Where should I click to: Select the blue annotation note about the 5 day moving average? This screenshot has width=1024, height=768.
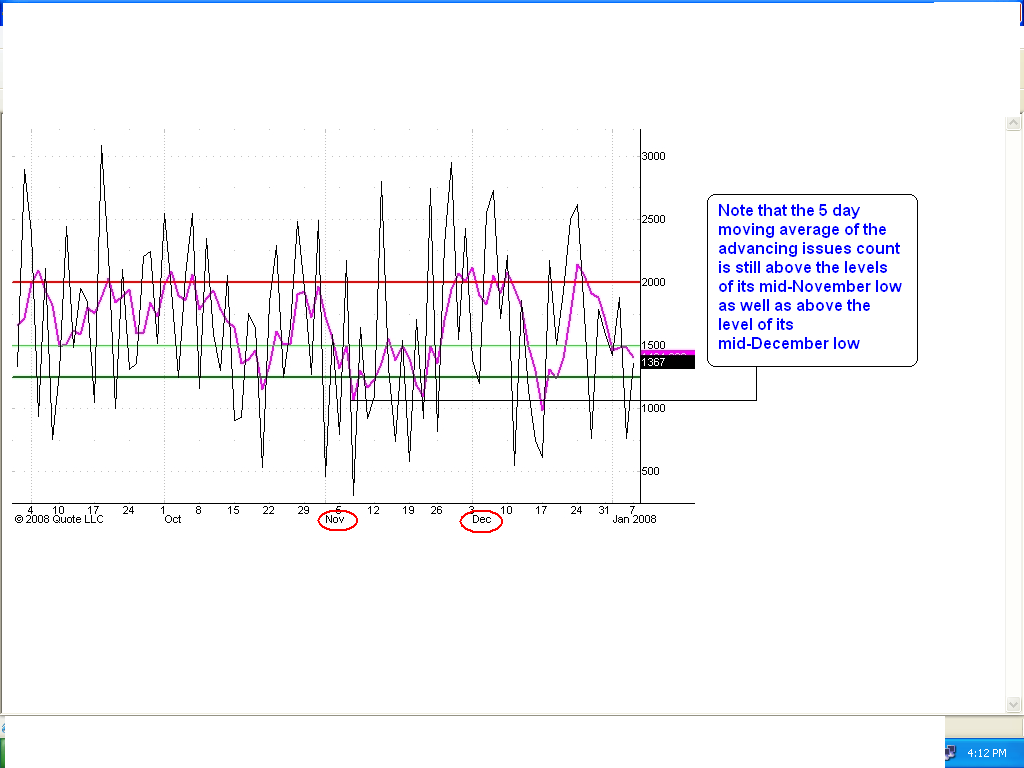pyautogui.click(x=812, y=280)
